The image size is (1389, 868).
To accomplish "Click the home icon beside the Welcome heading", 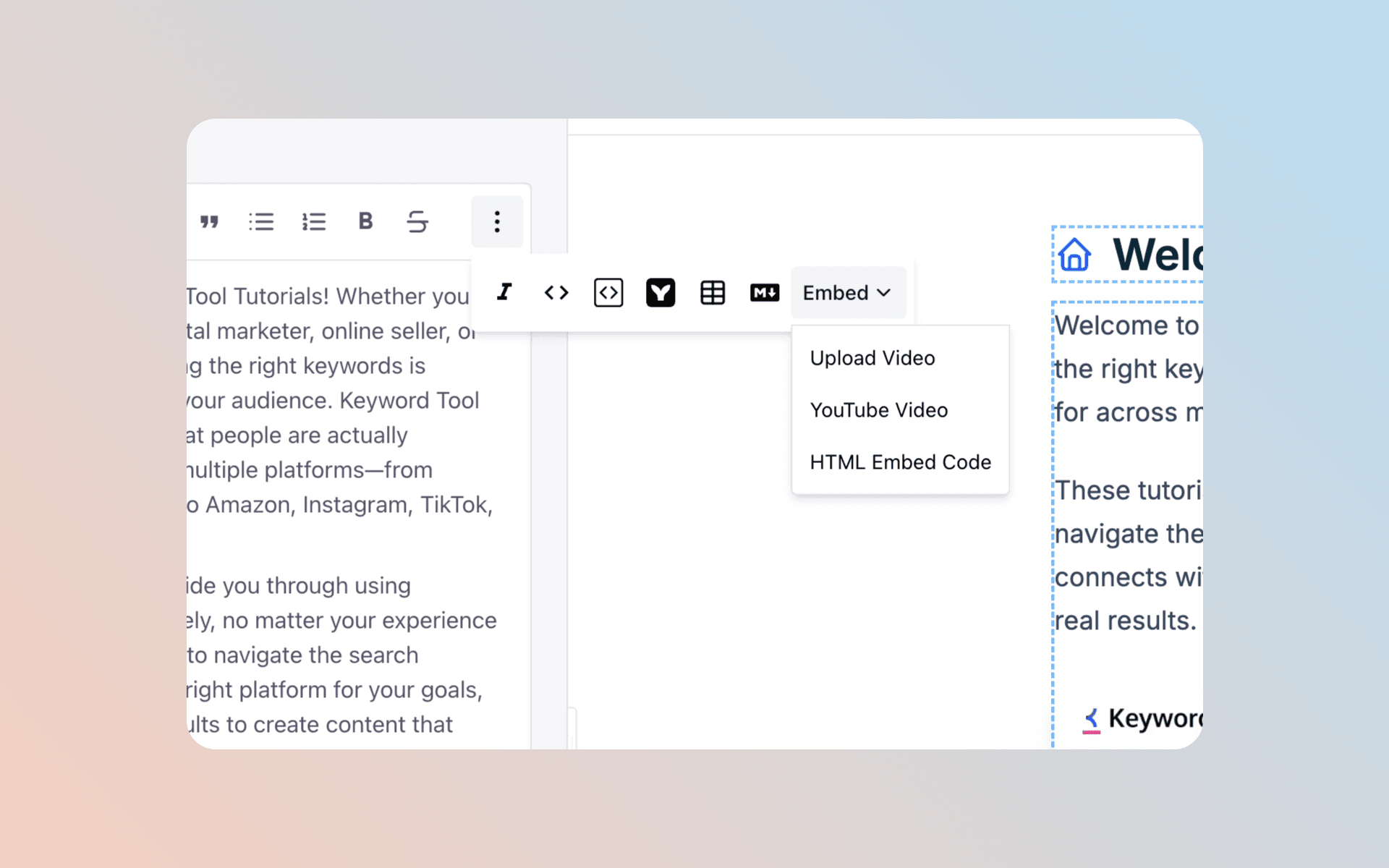I will 1074,254.
